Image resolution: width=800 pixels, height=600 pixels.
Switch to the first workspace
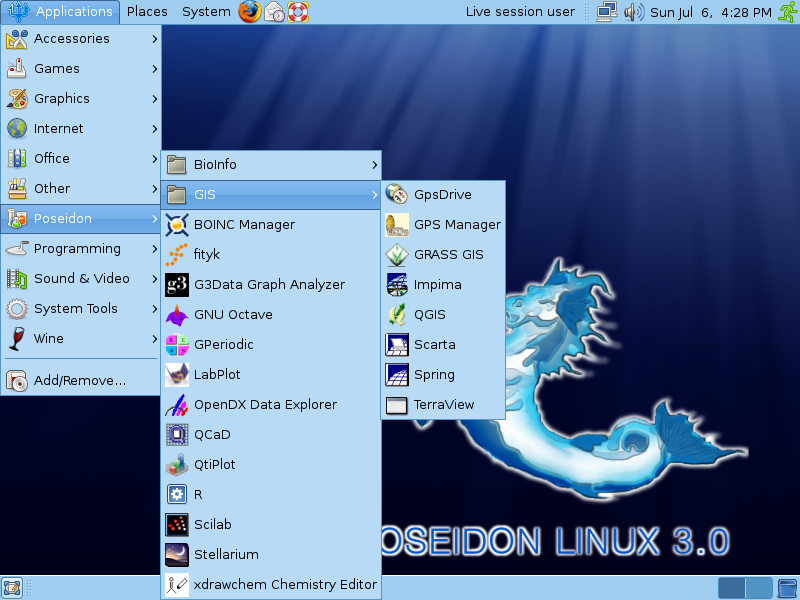732,588
